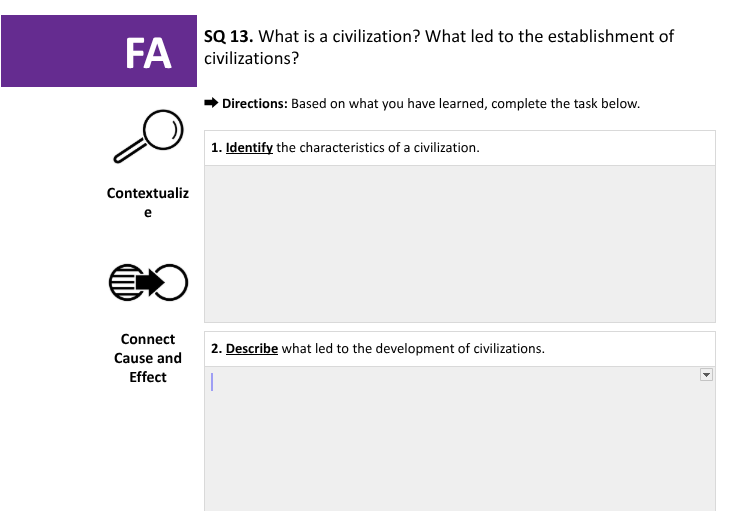The width and height of the screenshot is (737, 511).
Task: Select the Contextualize label
Action: point(148,202)
